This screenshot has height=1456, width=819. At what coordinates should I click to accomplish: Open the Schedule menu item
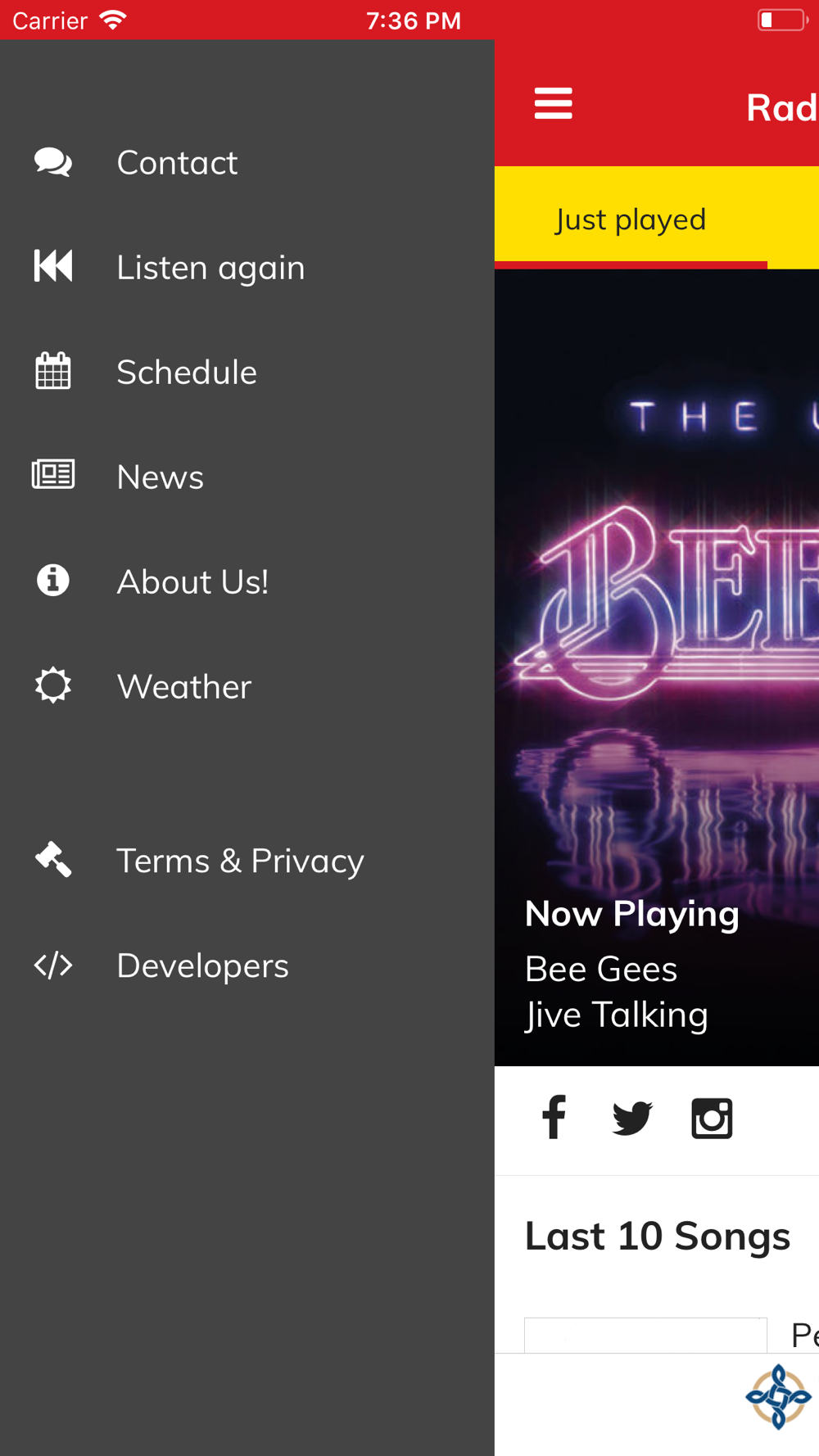[247, 372]
